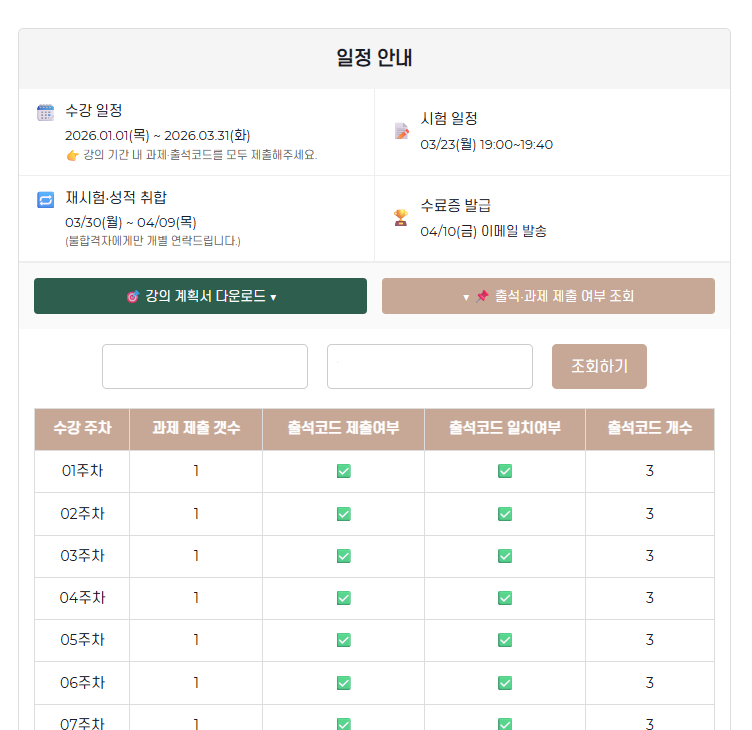
Task: Click the blue refresh icon beside 재시험·성적 취합
Action: [45, 200]
